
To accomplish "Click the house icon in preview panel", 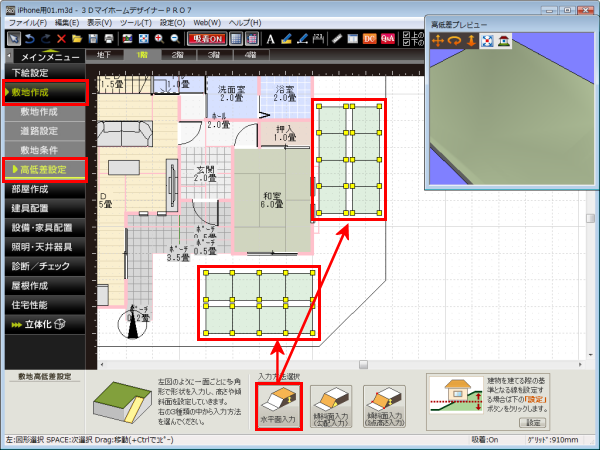I will 504,41.
